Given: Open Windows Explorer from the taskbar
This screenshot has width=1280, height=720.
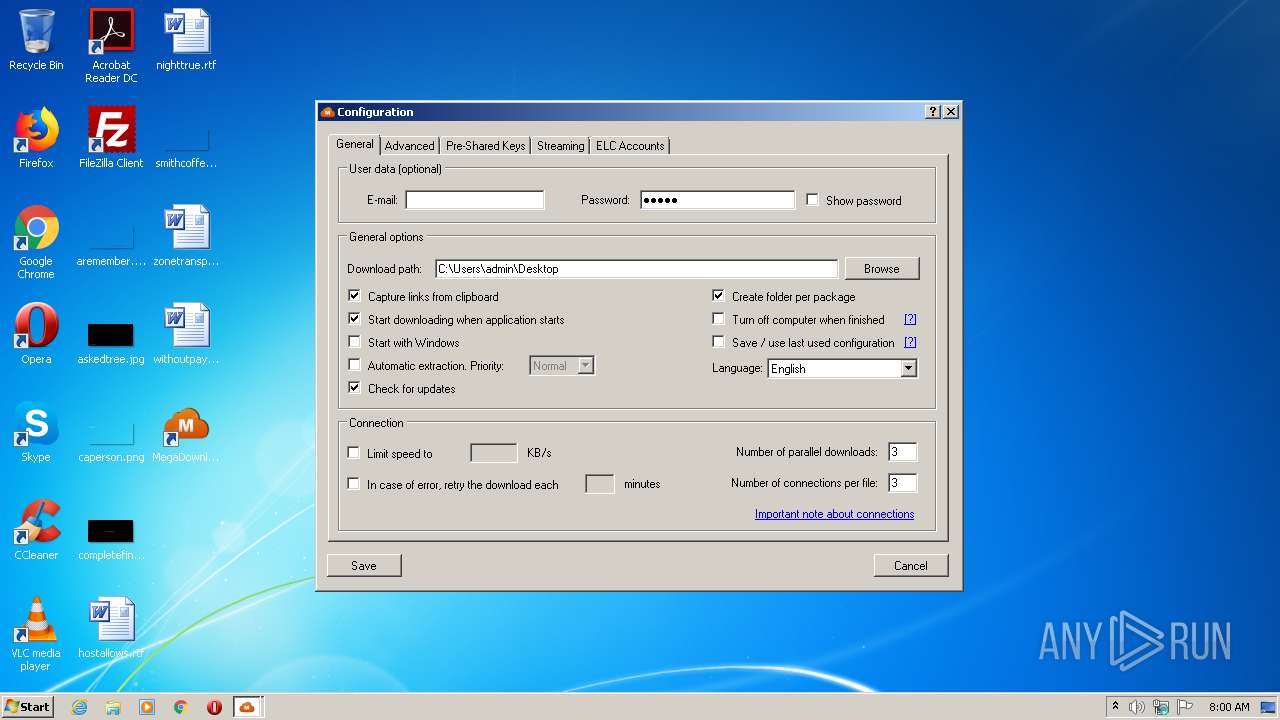Looking at the screenshot, I should point(113,707).
